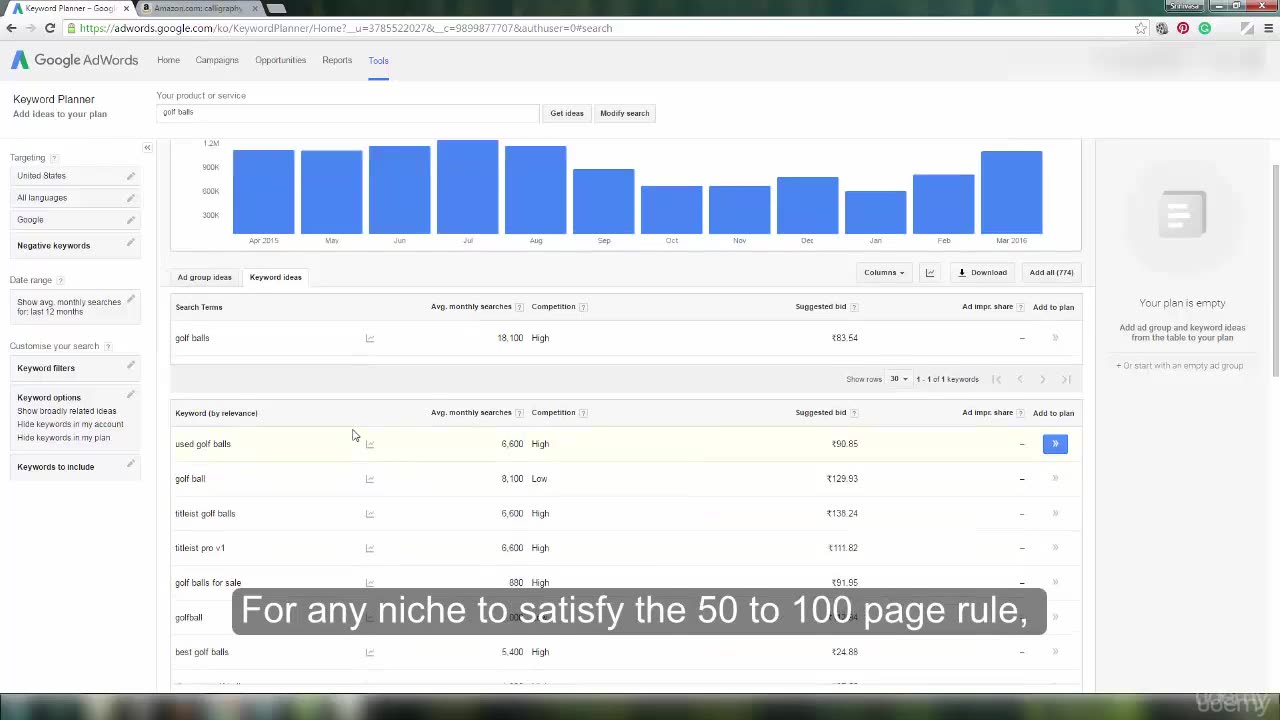Viewport: 1280px width, 720px height.
Task: Click Hide keywords in my account link
Action: [x=70, y=424]
